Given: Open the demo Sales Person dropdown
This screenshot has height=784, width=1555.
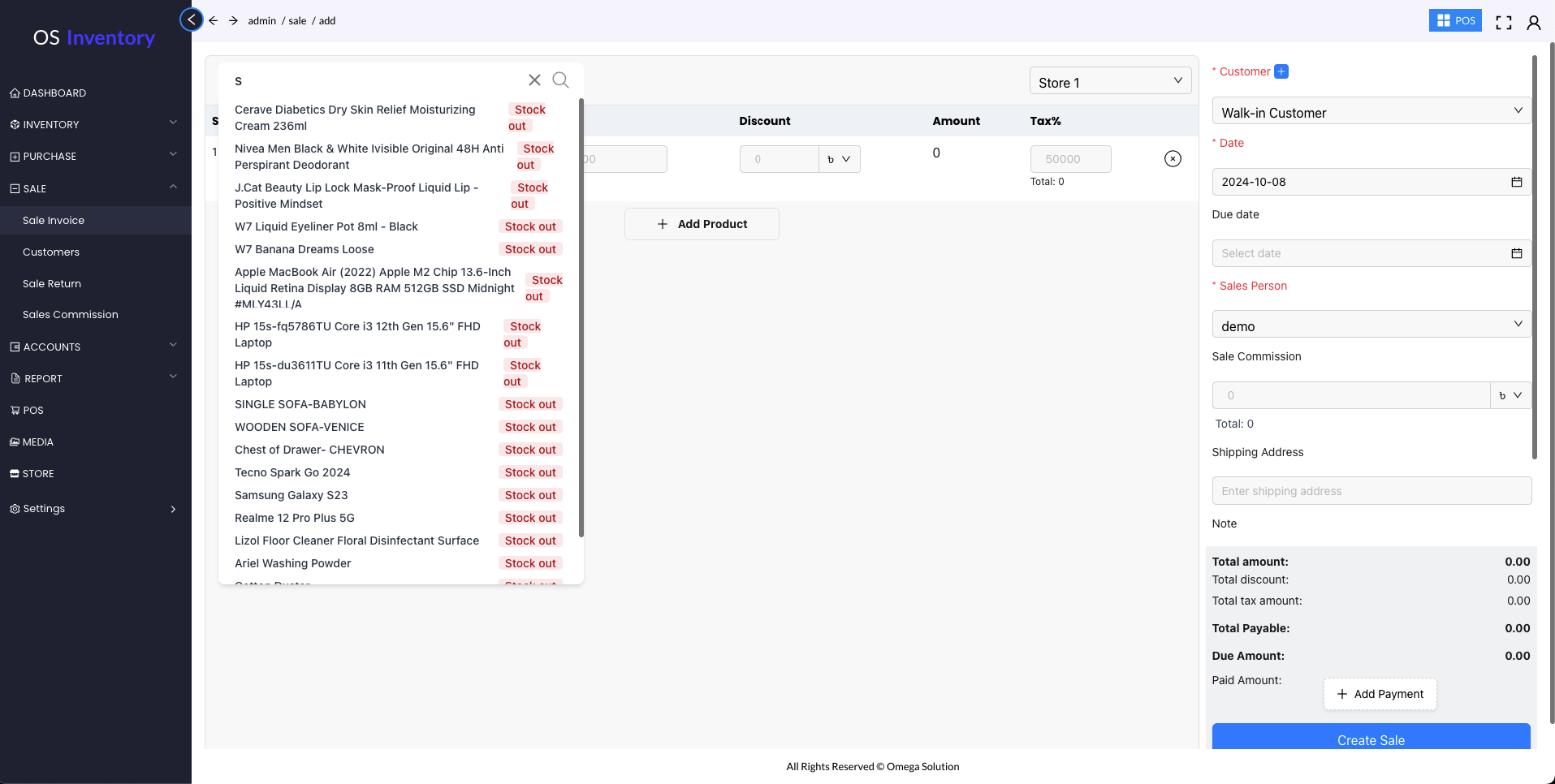Looking at the screenshot, I should 1371,325.
